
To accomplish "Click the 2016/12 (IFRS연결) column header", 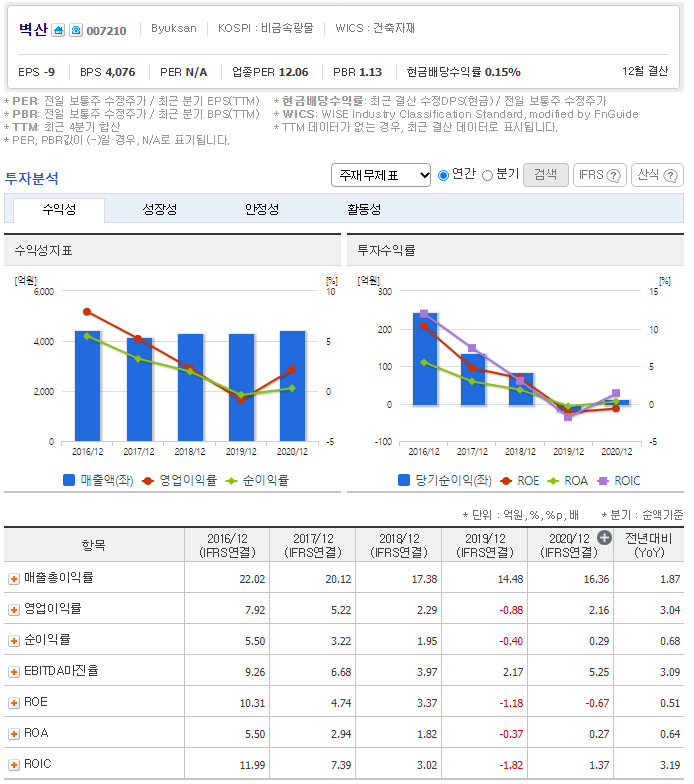I will point(228,546).
